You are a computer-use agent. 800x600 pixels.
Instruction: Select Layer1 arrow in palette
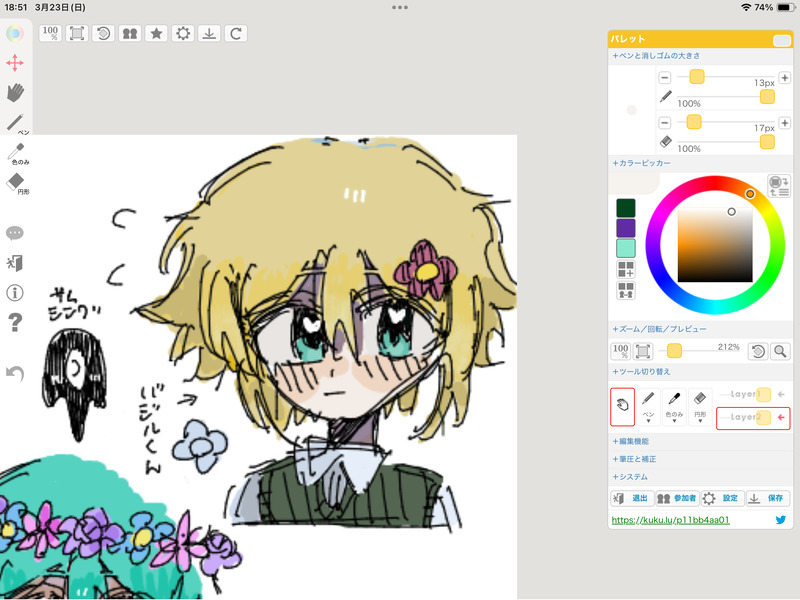point(781,394)
